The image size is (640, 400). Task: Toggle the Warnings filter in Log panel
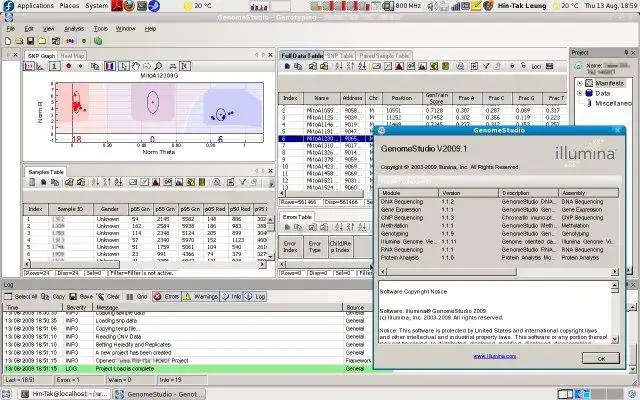point(200,297)
